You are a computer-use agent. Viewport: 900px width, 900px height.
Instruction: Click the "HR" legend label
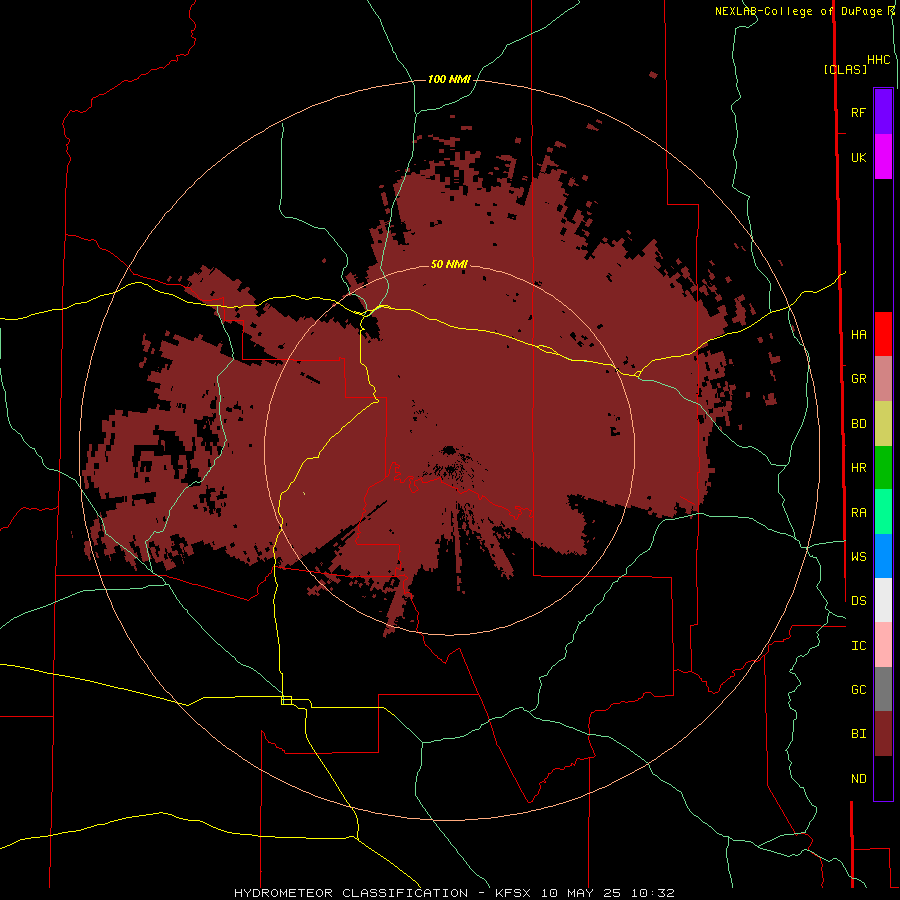(858, 468)
